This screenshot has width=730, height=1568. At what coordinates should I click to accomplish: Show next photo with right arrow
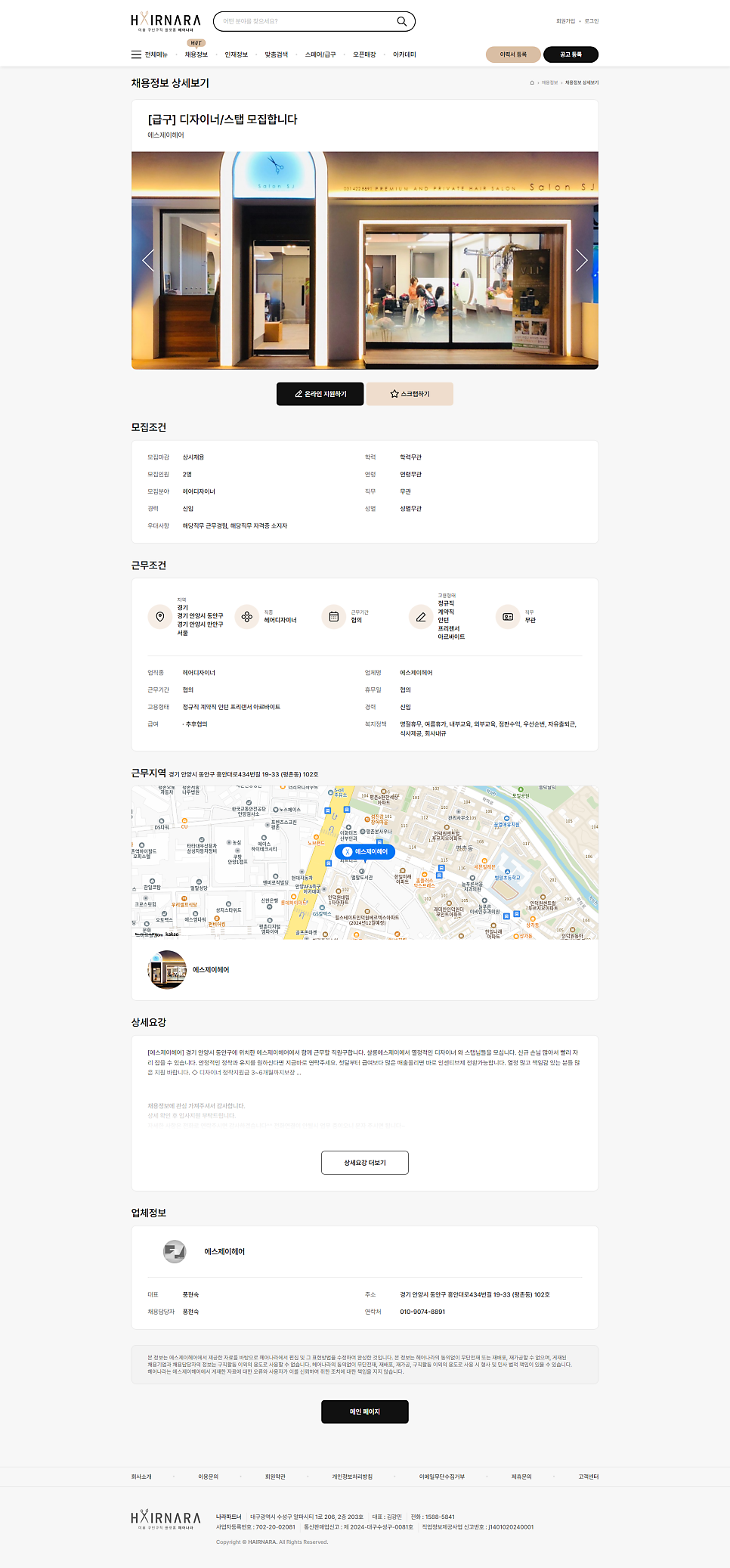(581, 260)
